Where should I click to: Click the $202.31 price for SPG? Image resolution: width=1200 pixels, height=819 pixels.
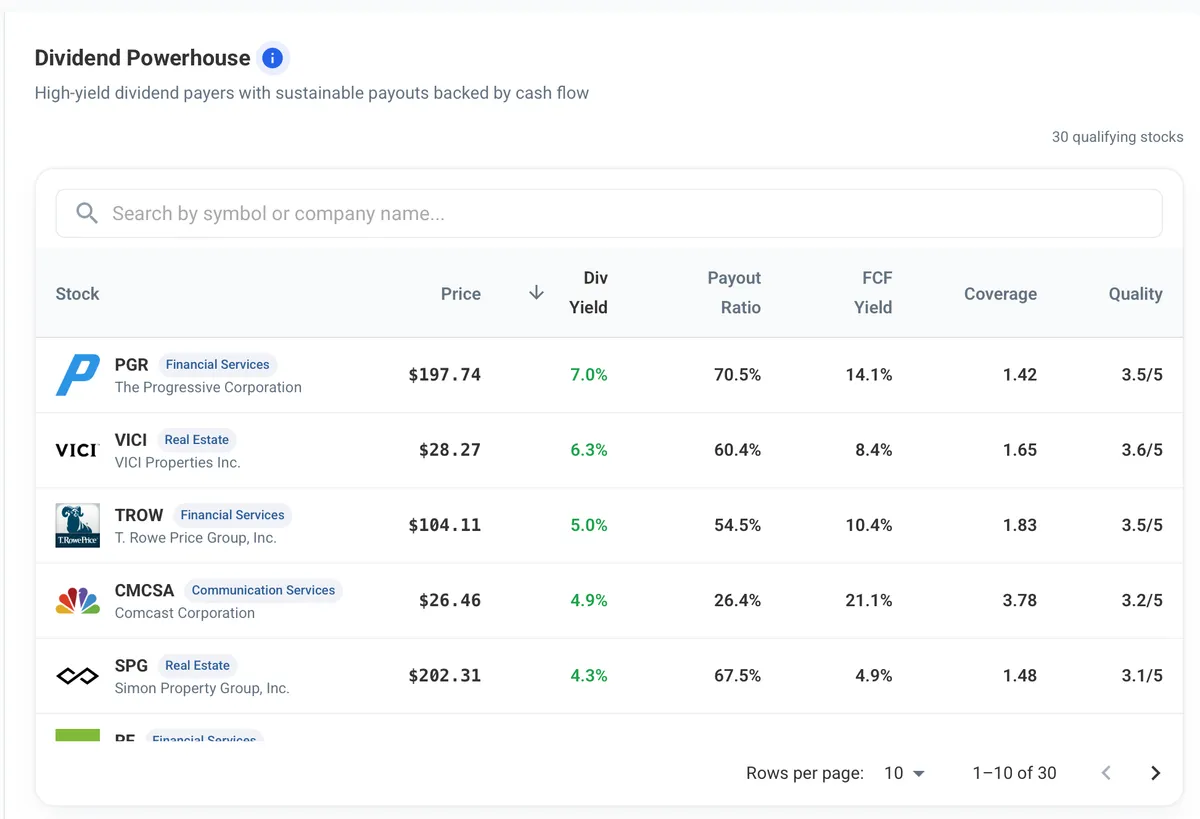click(445, 676)
